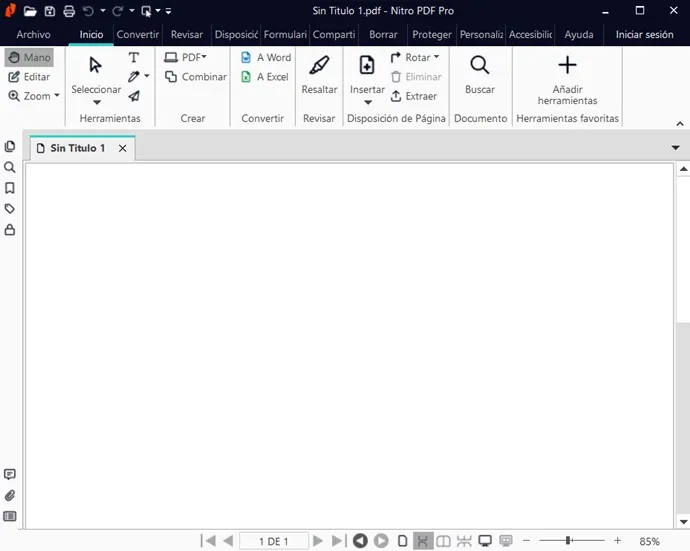Open the Redo history dropdown arrow
This screenshot has width=690, height=551.
pos(132,11)
